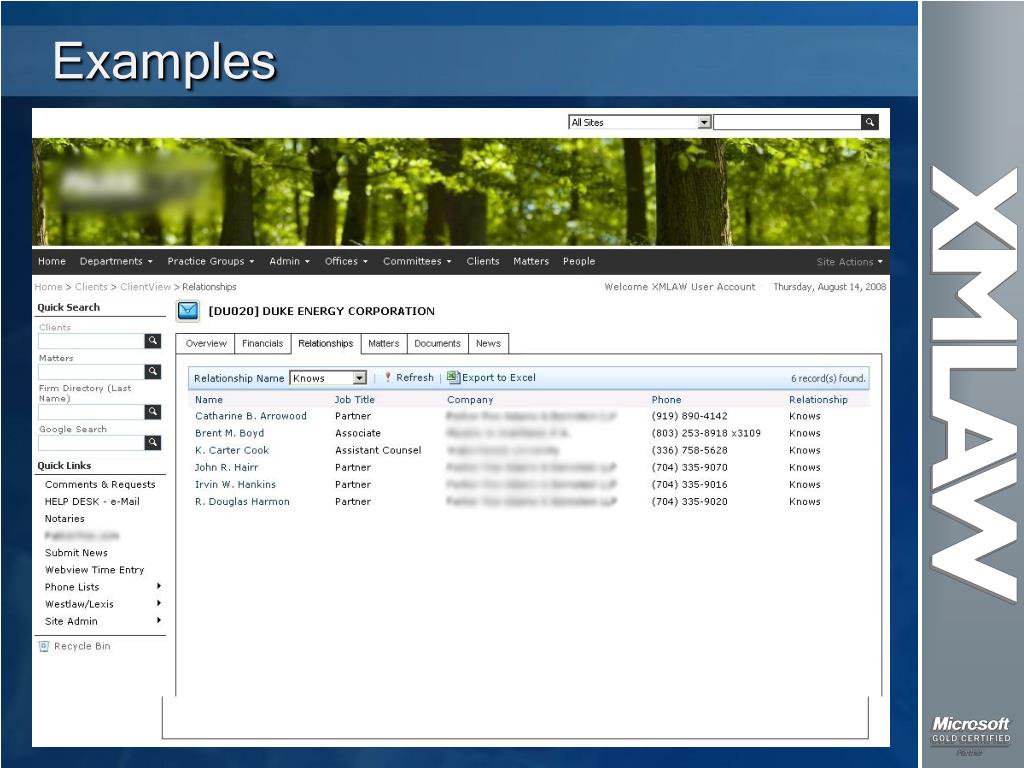This screenshot has width=1024, height=768.
Task: Switch to the Overview tab
Action: 206,344
